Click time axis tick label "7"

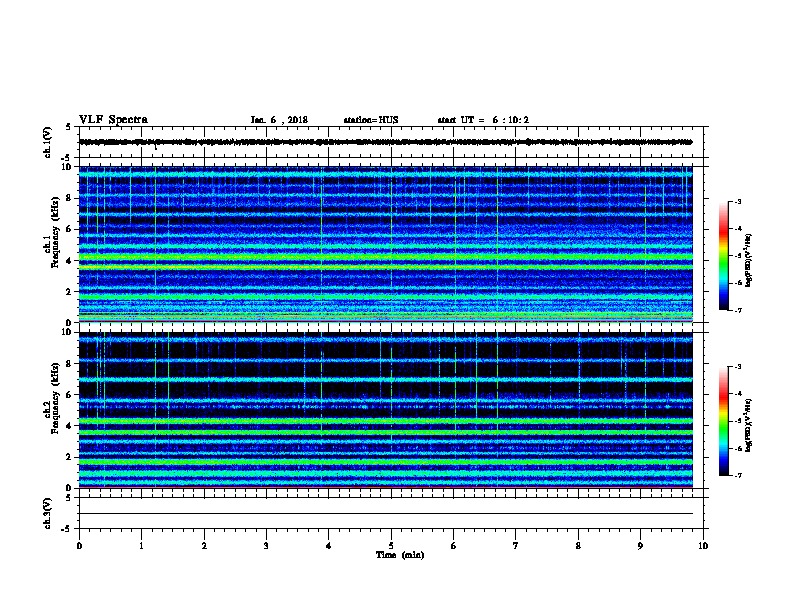click(x=516, y=545)
